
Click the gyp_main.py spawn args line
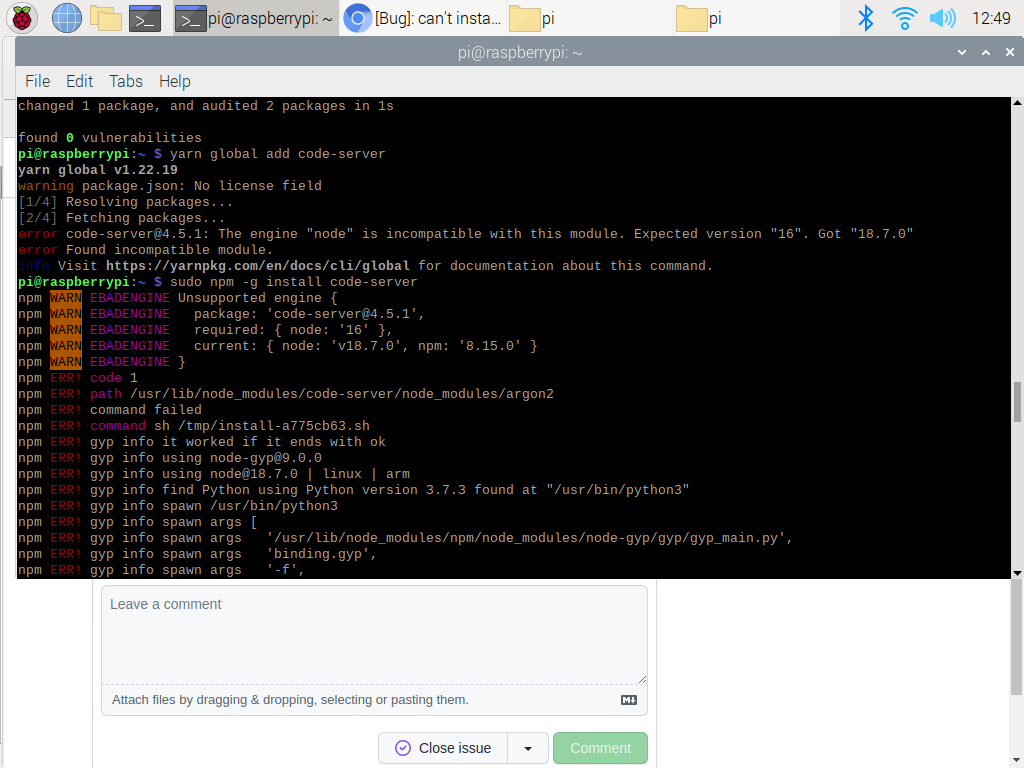coord(405,538)
